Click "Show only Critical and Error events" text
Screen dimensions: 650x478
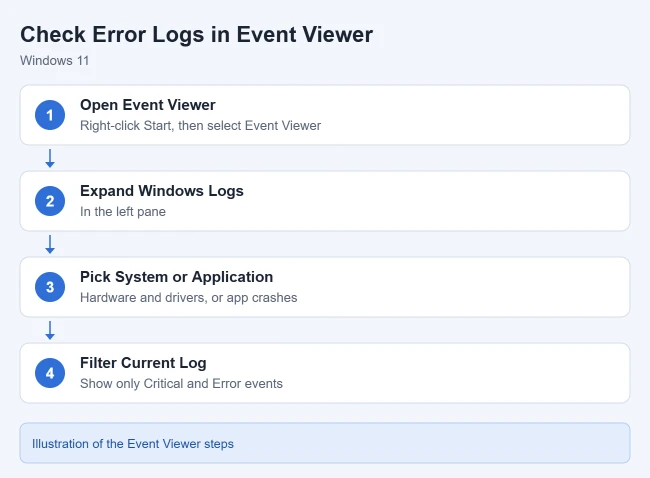[x=181, y=383]
